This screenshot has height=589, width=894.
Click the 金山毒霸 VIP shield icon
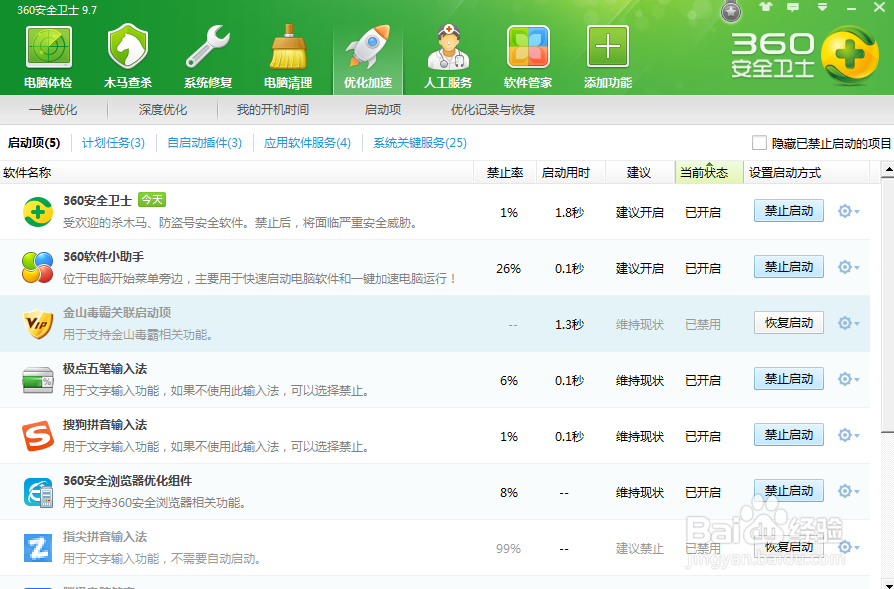pos(38,324)
